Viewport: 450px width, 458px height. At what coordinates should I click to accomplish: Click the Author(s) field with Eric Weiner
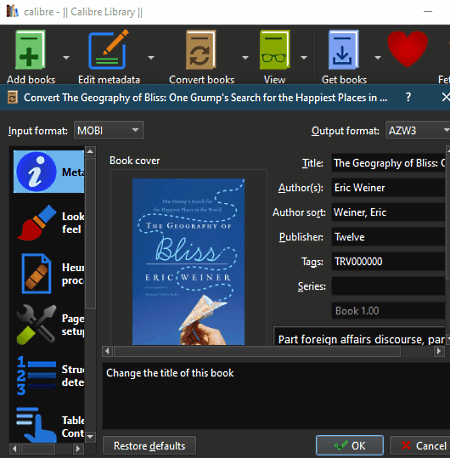[x=388, y=188]
